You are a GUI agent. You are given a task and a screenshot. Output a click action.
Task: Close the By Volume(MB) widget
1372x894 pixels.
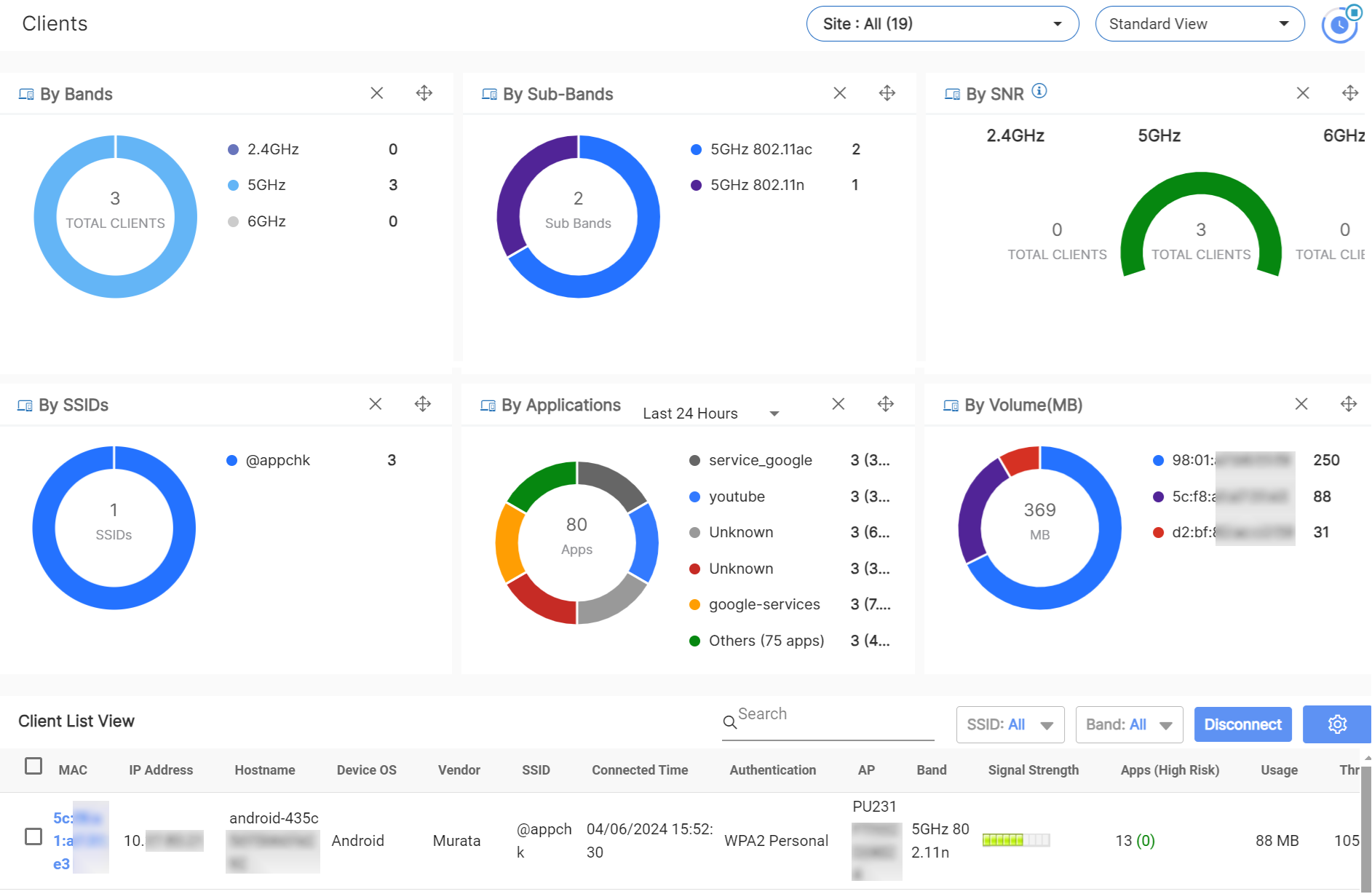pos(1301,404)
